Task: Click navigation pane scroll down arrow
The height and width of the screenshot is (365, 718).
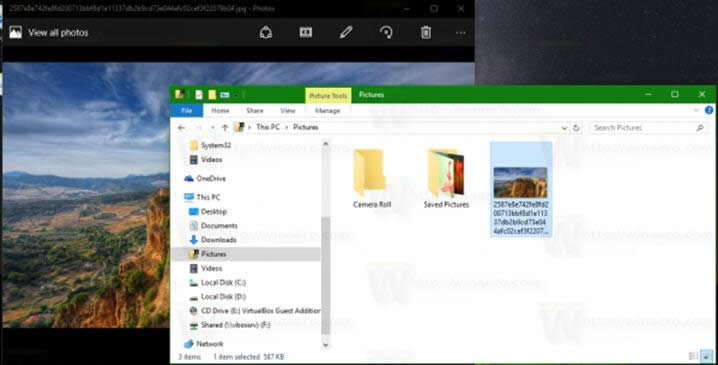Action: pyautogui.click(x=326, y=345)
